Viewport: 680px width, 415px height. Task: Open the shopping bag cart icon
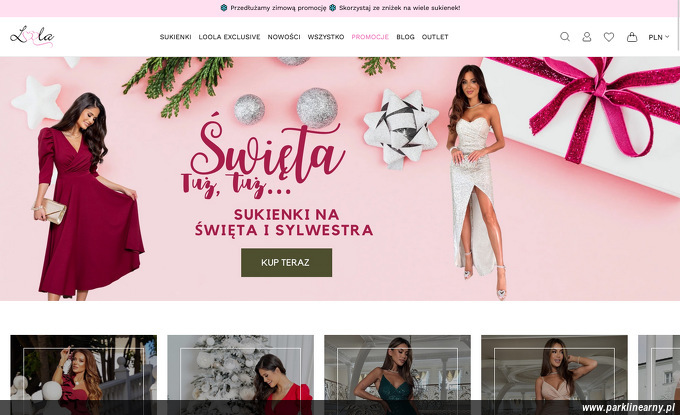point(632,37)
